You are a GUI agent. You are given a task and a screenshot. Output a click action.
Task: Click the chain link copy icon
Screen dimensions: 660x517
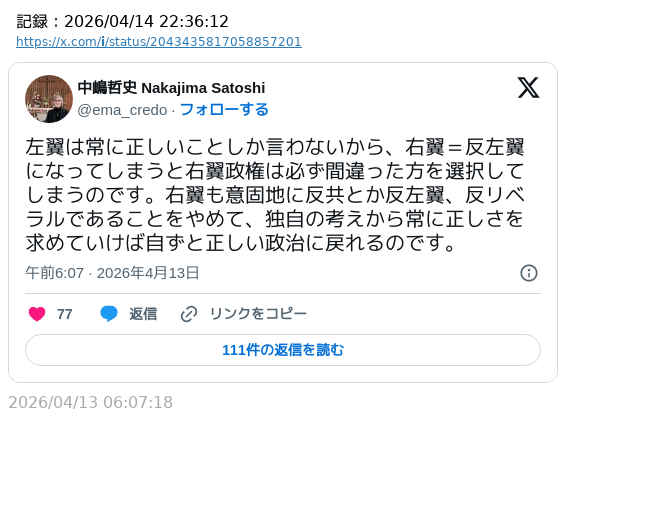click(189, 314)
